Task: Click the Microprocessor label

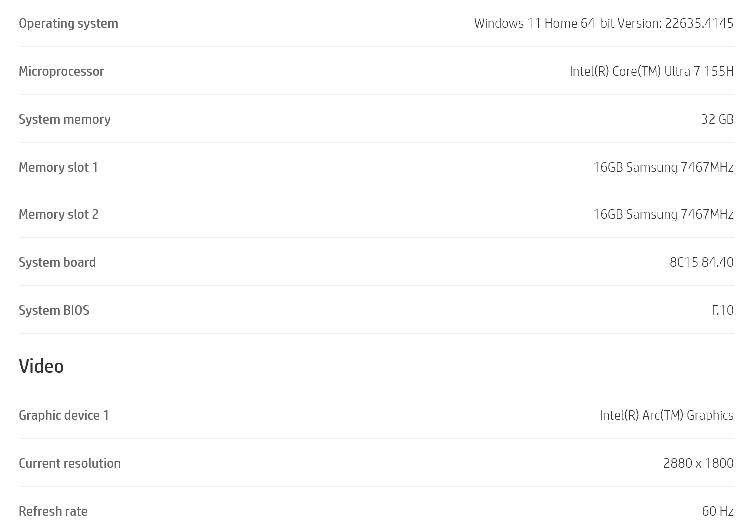Action: pos(61,72)
